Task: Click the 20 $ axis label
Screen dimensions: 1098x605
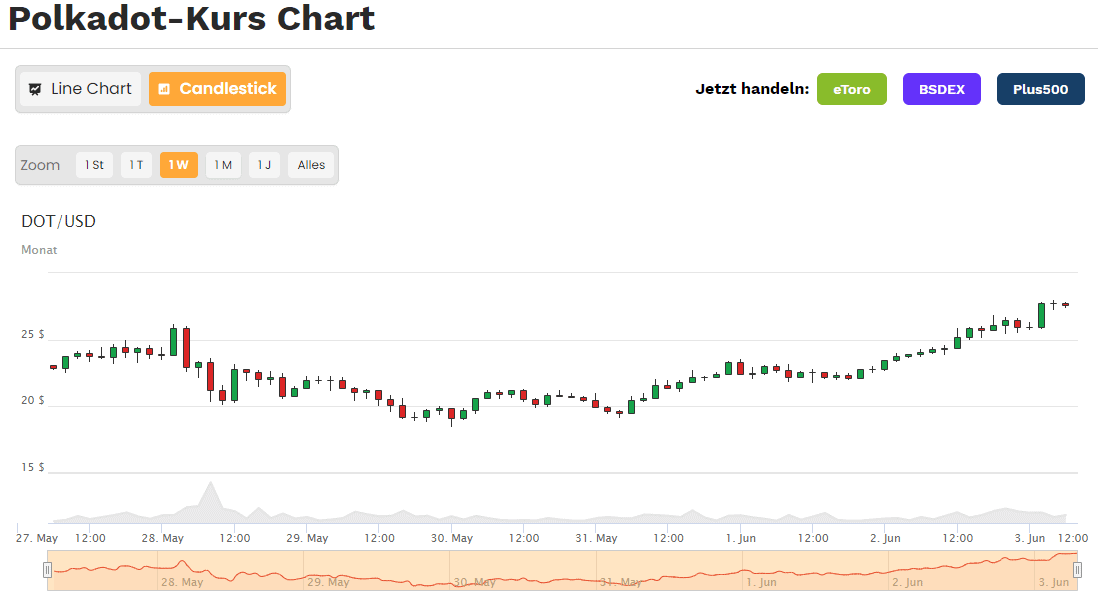Action: point(32,401)
